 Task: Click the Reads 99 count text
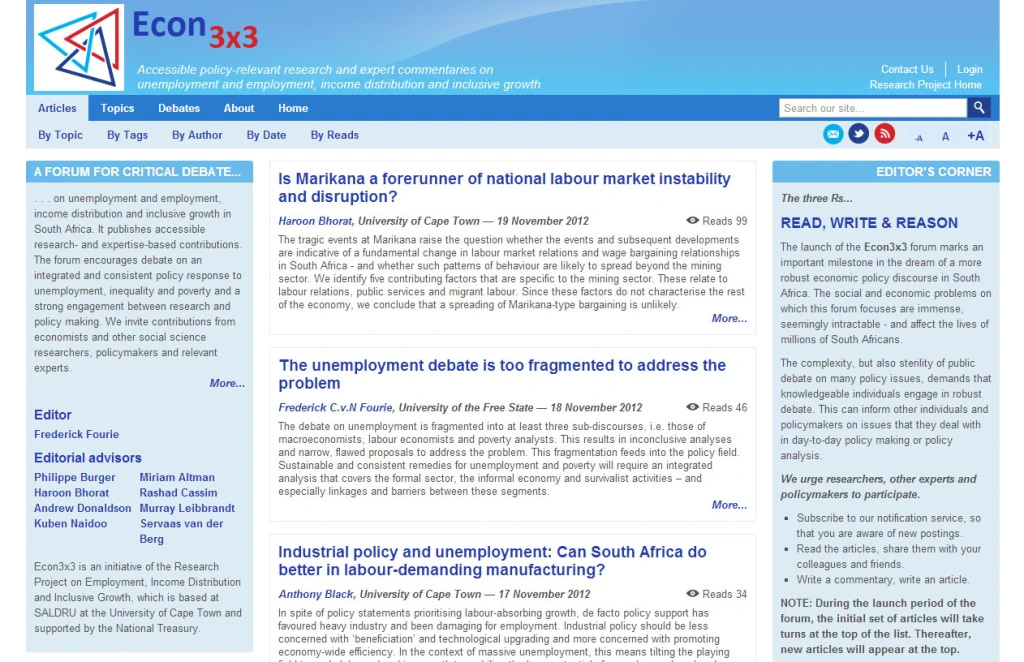tap(725, 221)
